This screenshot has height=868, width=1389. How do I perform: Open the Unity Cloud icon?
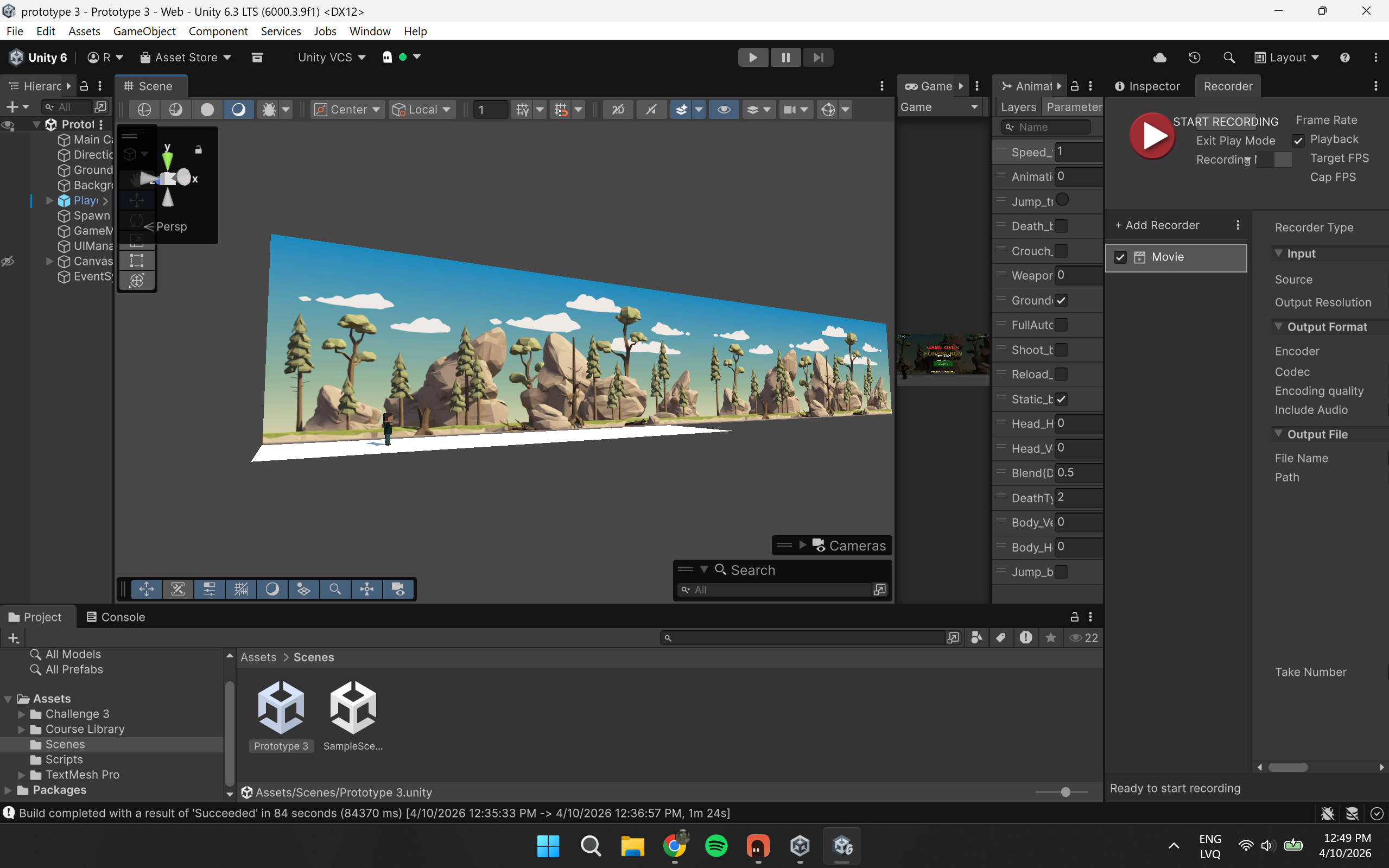pos(1159,58)
